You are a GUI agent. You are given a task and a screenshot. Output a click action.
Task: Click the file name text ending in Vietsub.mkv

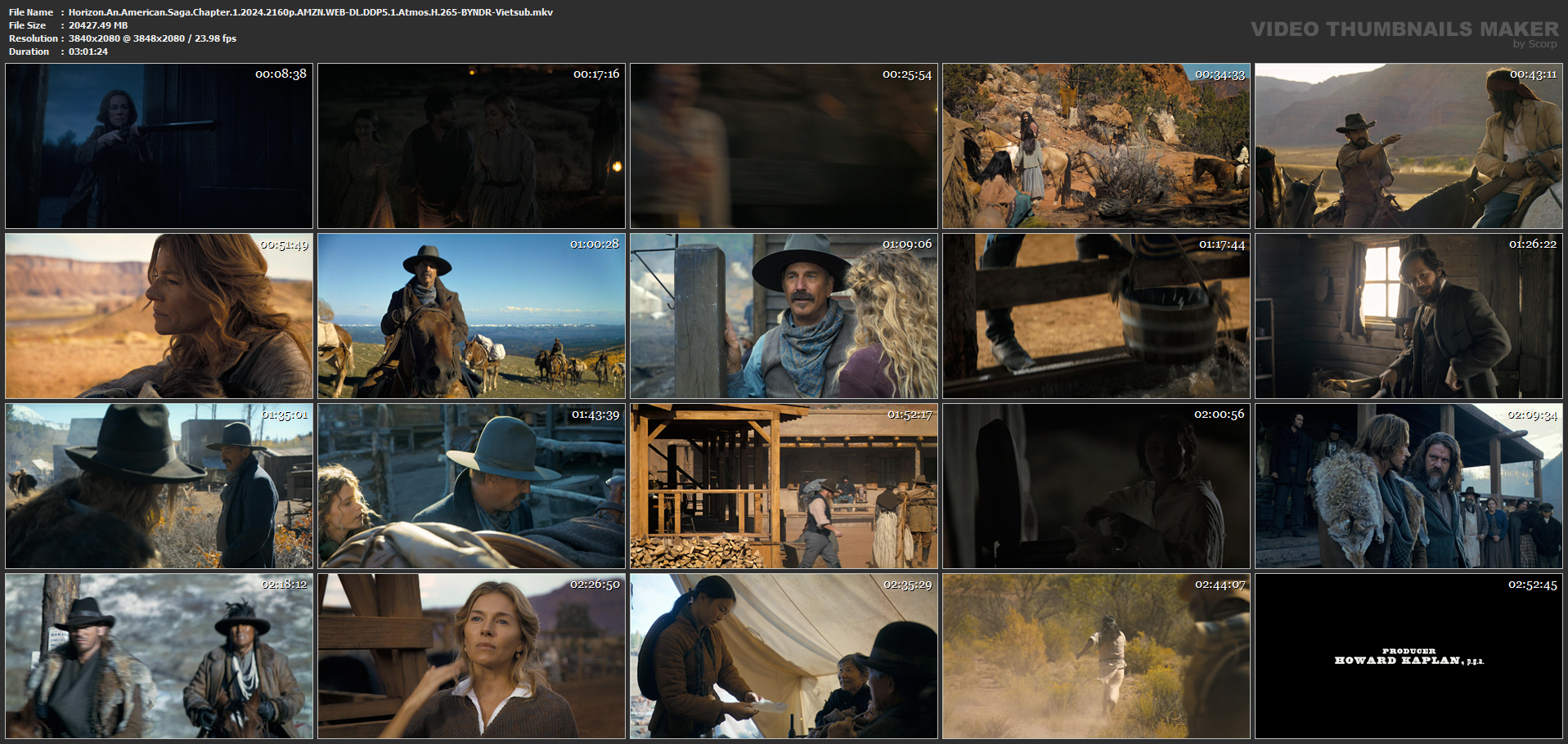click(x=311, y=12)
